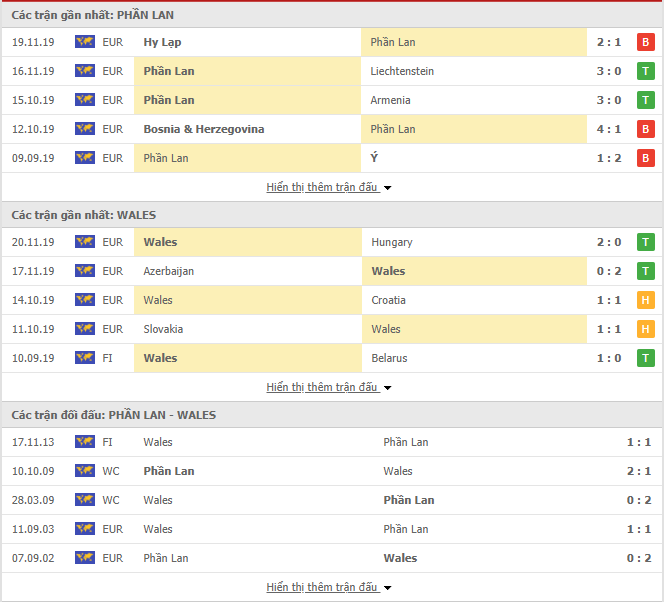The width and height of the screenshot is (664, 602).
Task: Click the red B badge on the Ý row
Action: tap(645, 158)
